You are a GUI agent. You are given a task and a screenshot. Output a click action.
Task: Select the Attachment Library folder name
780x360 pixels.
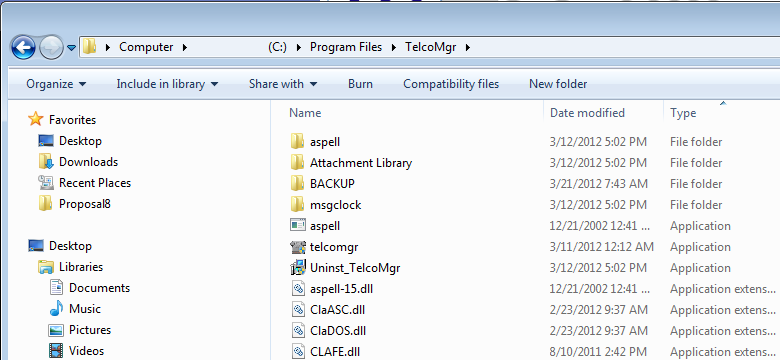pos(361,163)
